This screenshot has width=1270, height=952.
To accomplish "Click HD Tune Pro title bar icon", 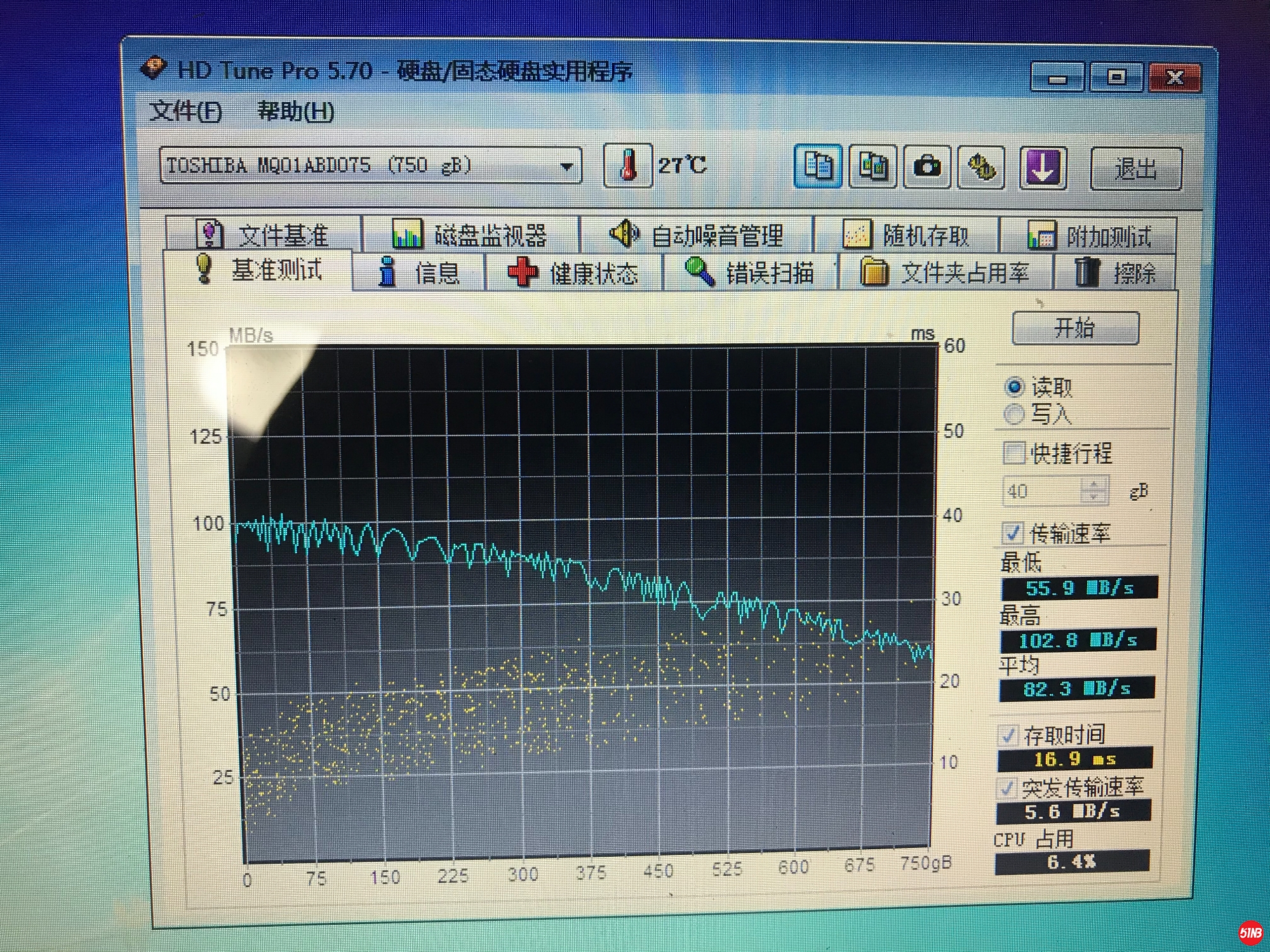I will pos(154,67).
